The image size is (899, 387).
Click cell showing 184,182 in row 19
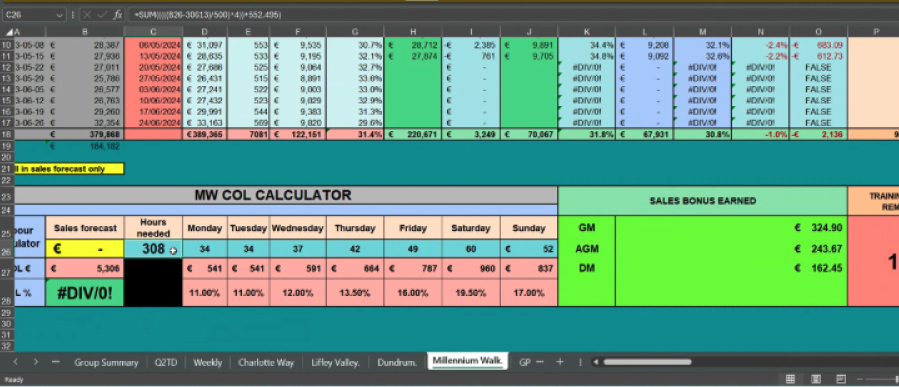pyautogui.click(x=85, y=146)
